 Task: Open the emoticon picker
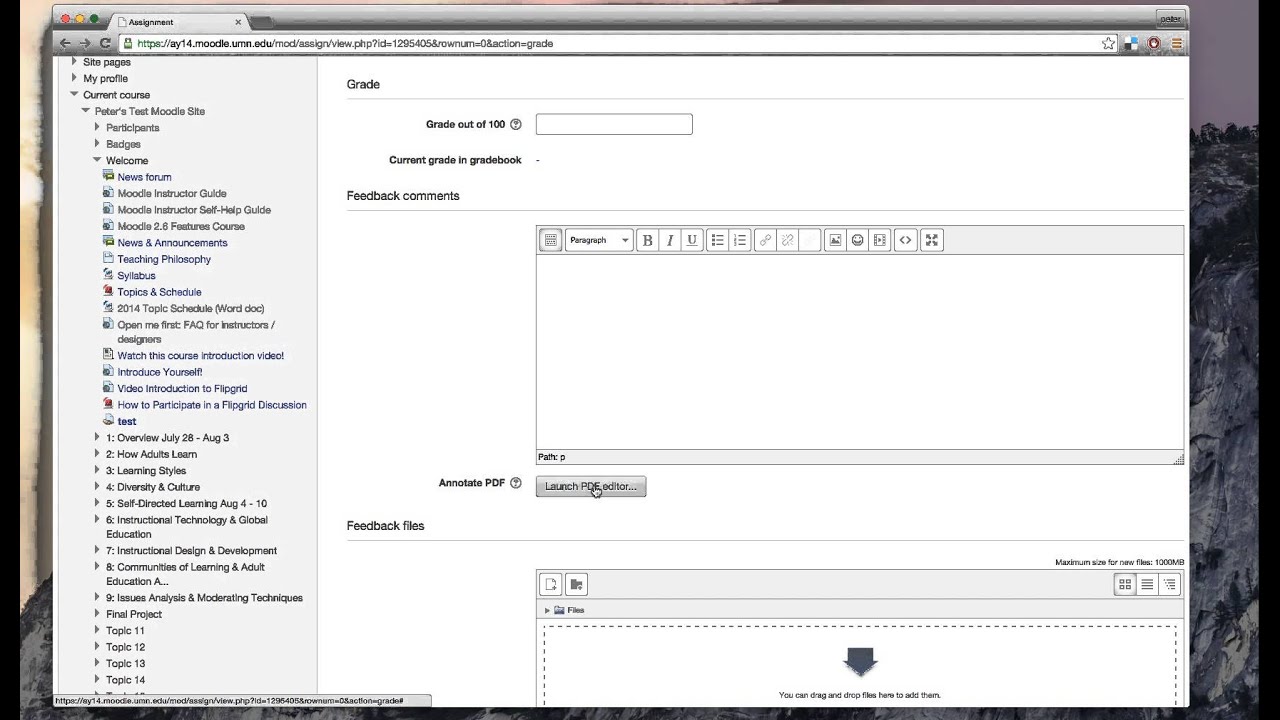[x=857, y=240]
